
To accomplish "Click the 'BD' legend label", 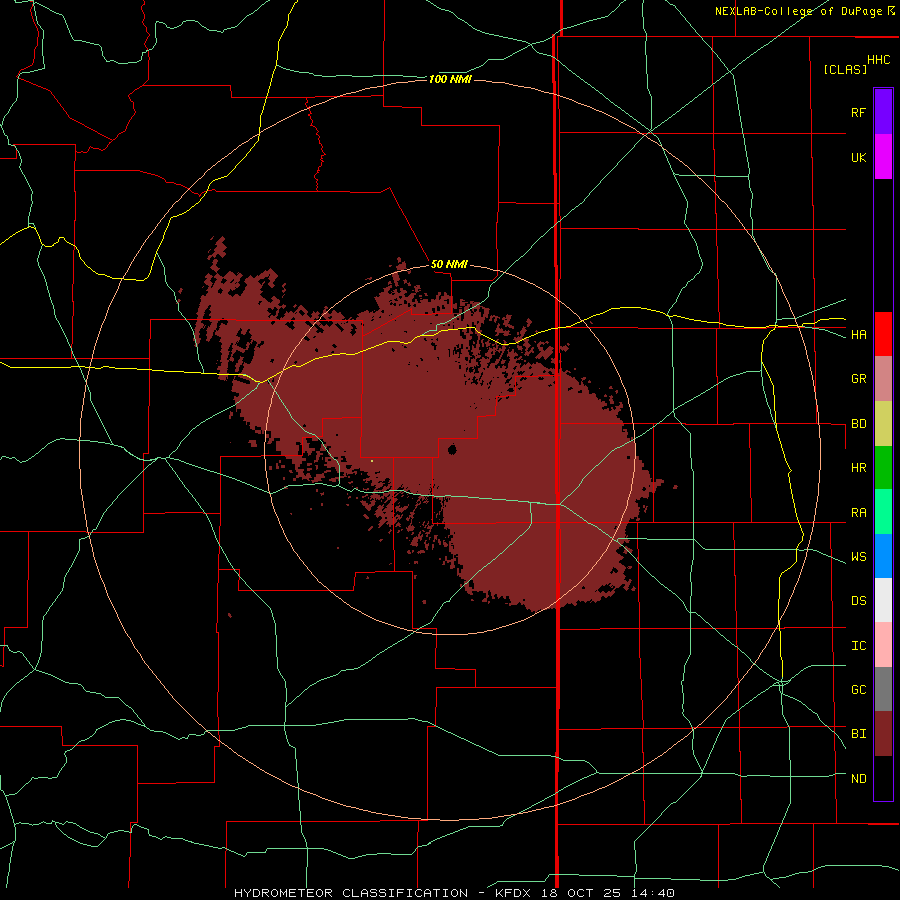I will (x=858, y=424).
